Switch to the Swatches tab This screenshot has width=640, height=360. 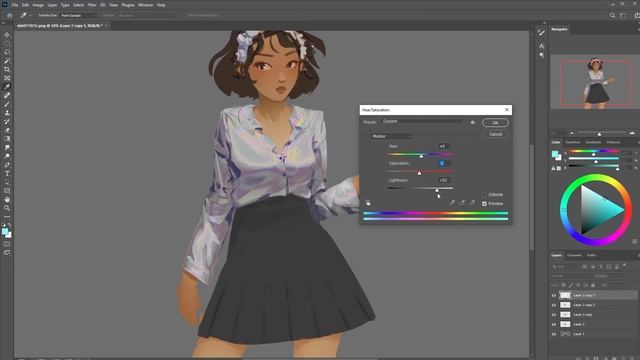tap(573, 142)
